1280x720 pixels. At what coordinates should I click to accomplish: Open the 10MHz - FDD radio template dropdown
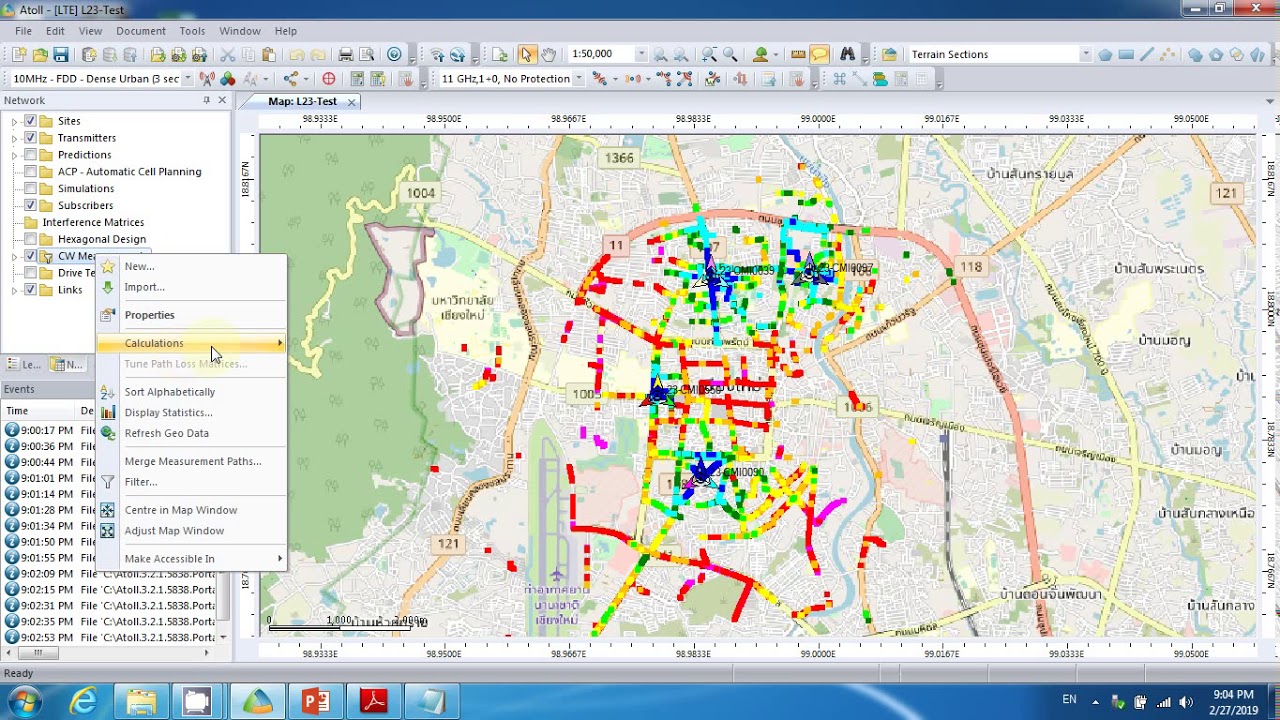click(187, 78)
